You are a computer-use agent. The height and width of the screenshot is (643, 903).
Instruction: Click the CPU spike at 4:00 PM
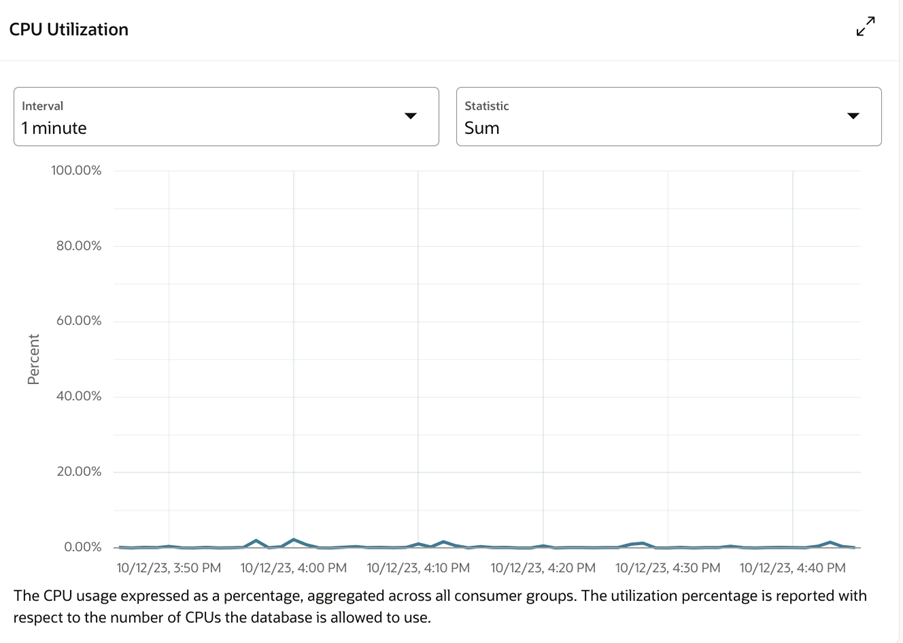[x=294, y=540]
